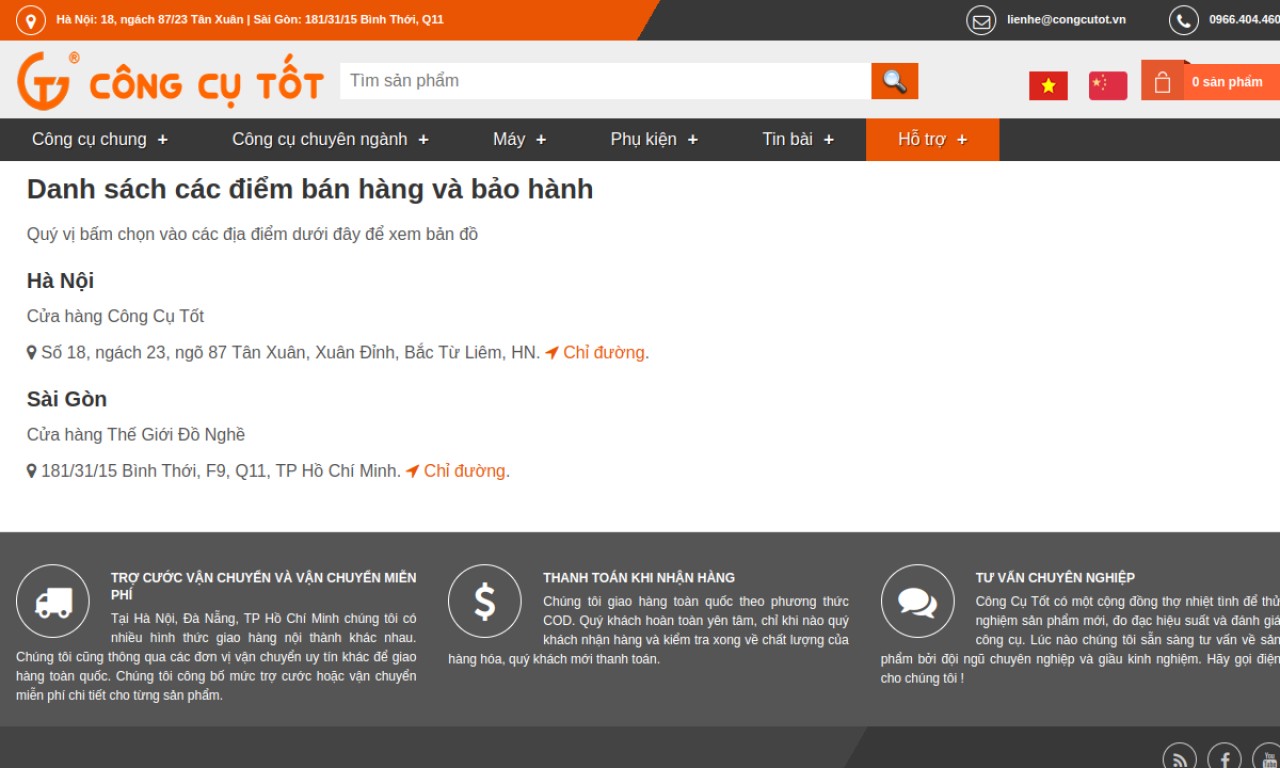Image resolution: width=1280 pixels, height=768 pixels.
Task: Click the email envelope icon
Action: (981, 20)
